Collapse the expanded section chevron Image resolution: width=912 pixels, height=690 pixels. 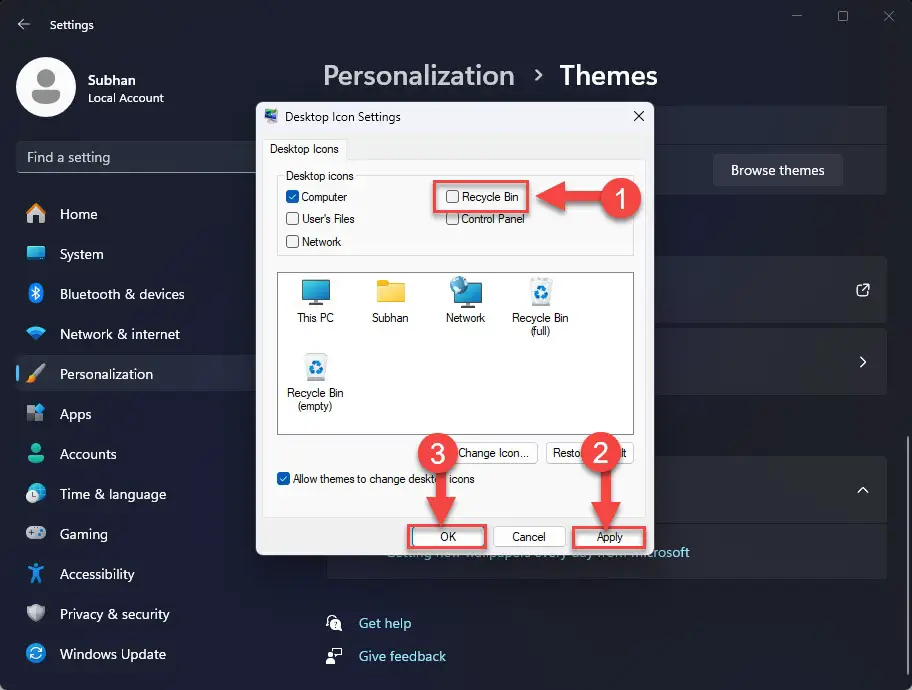[x=862, y=490]
